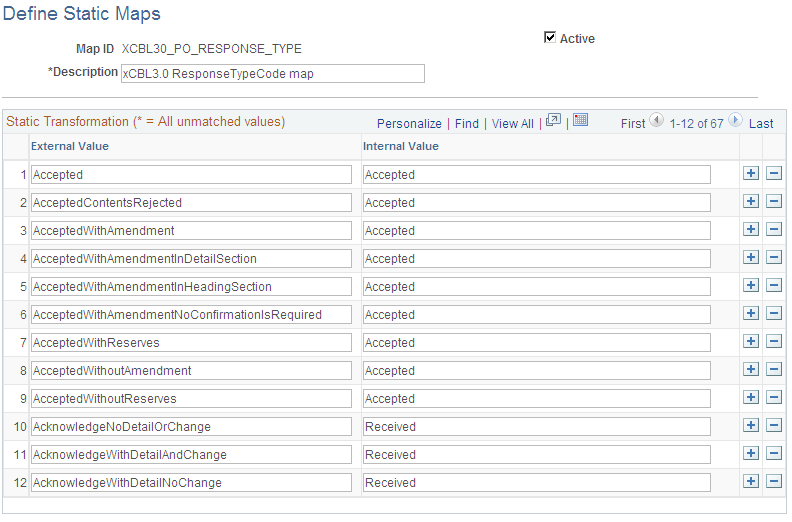Screen dimensions: 792x522
Task: Open the Personalize link
Action: (409, 124)
